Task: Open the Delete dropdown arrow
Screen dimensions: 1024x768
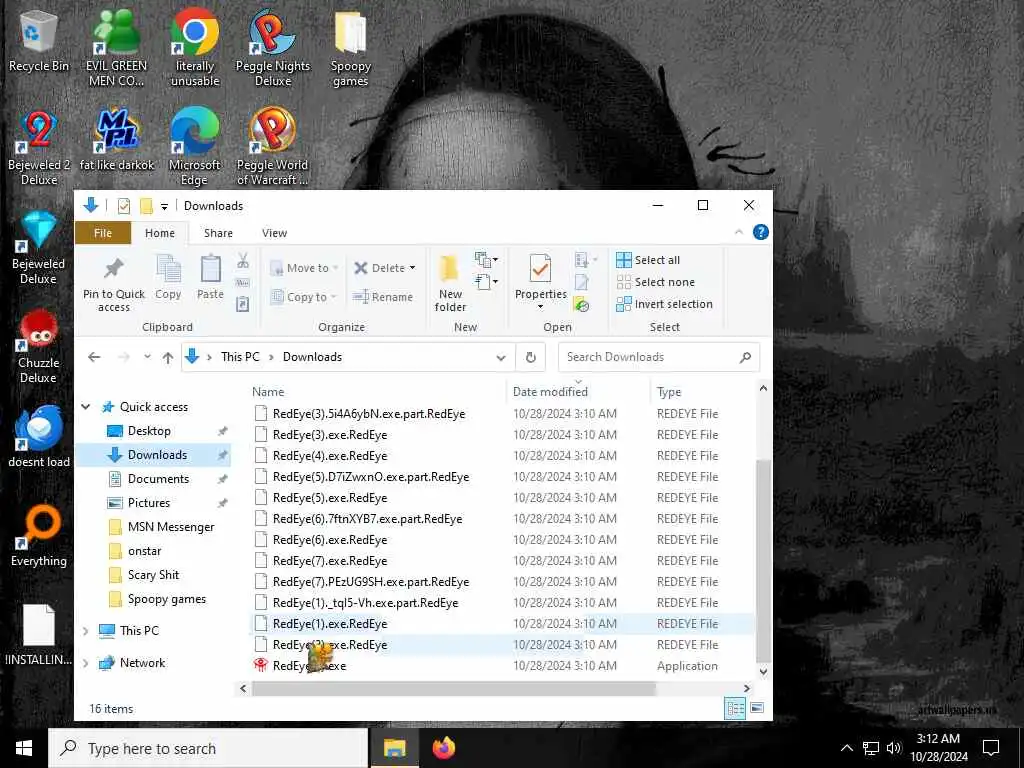Action: point(412,268)
